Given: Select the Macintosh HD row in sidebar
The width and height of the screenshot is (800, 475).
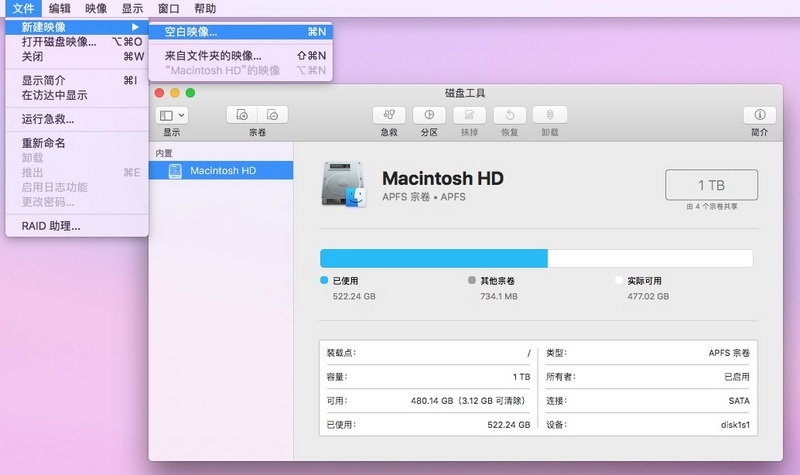Looking at the screenshot, I should point(221,170).
